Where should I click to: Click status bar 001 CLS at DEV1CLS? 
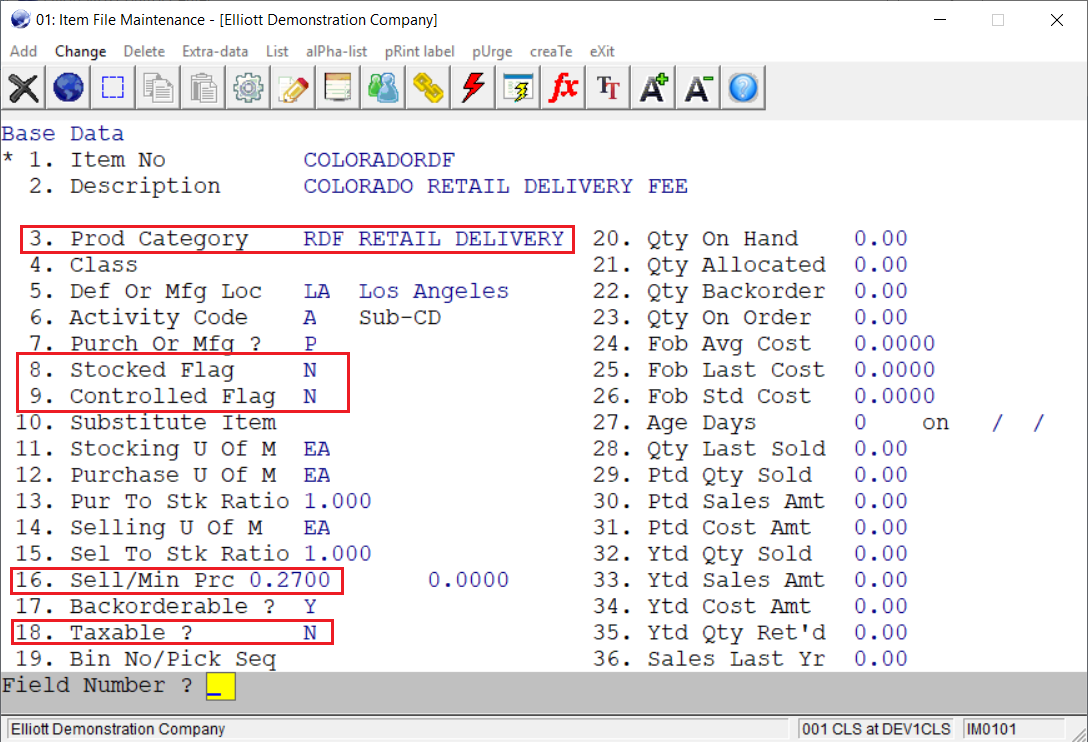(x=876, y=730)
